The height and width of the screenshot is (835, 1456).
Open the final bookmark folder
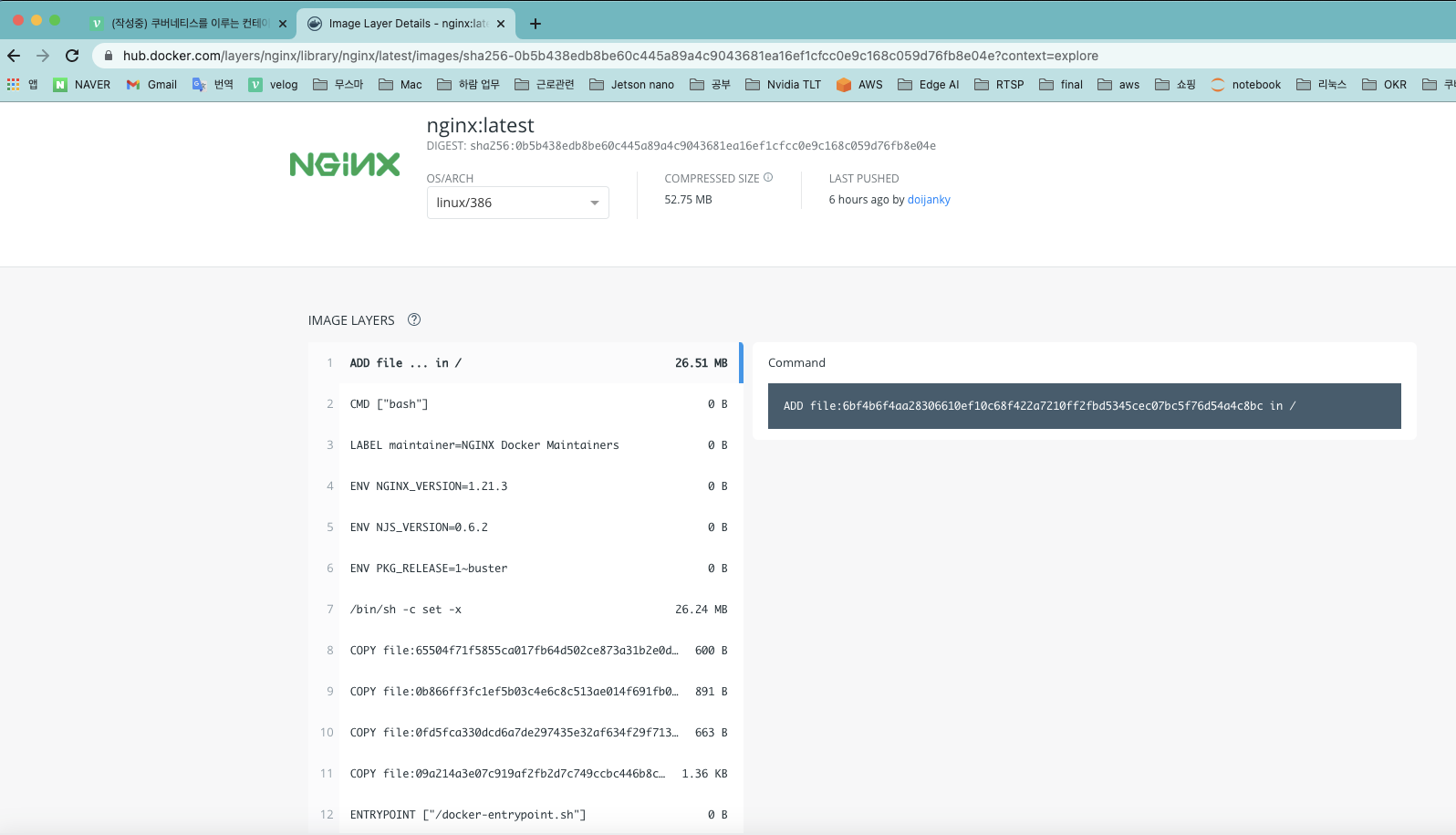tap(1060, 84)
